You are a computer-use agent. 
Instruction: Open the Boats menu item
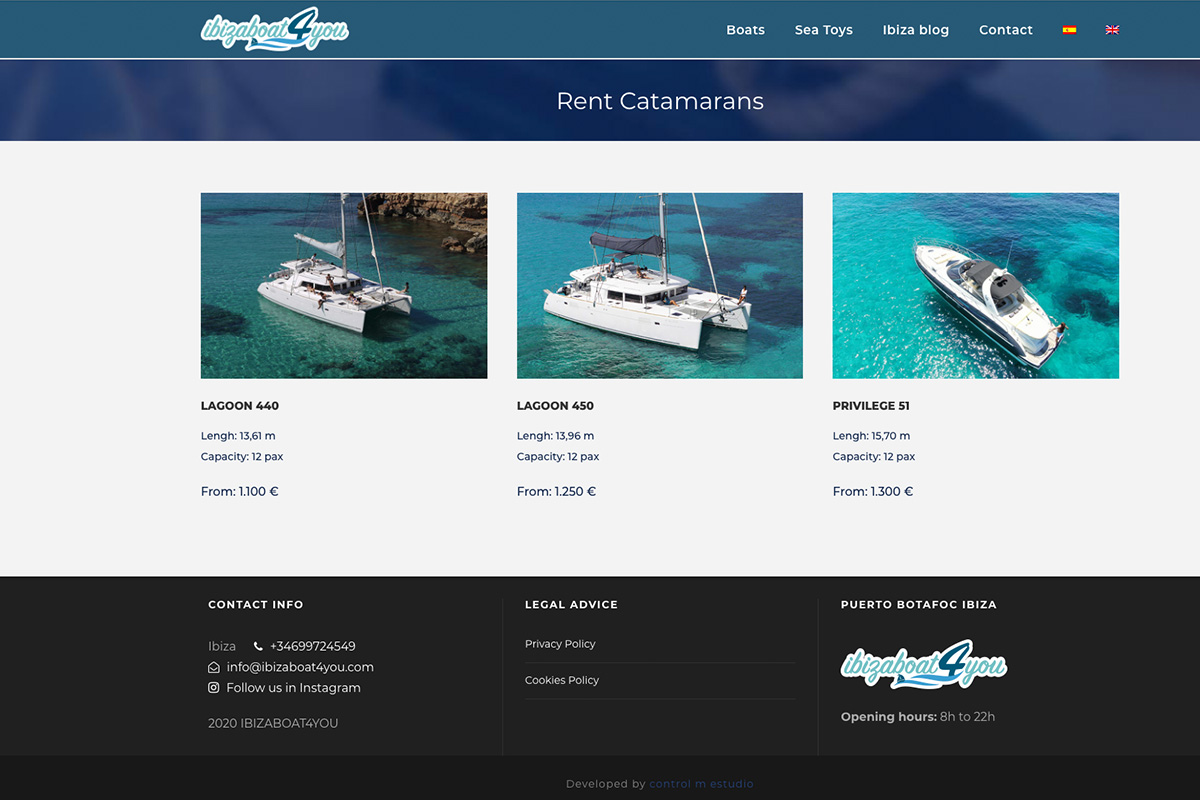tap(745, 30)
